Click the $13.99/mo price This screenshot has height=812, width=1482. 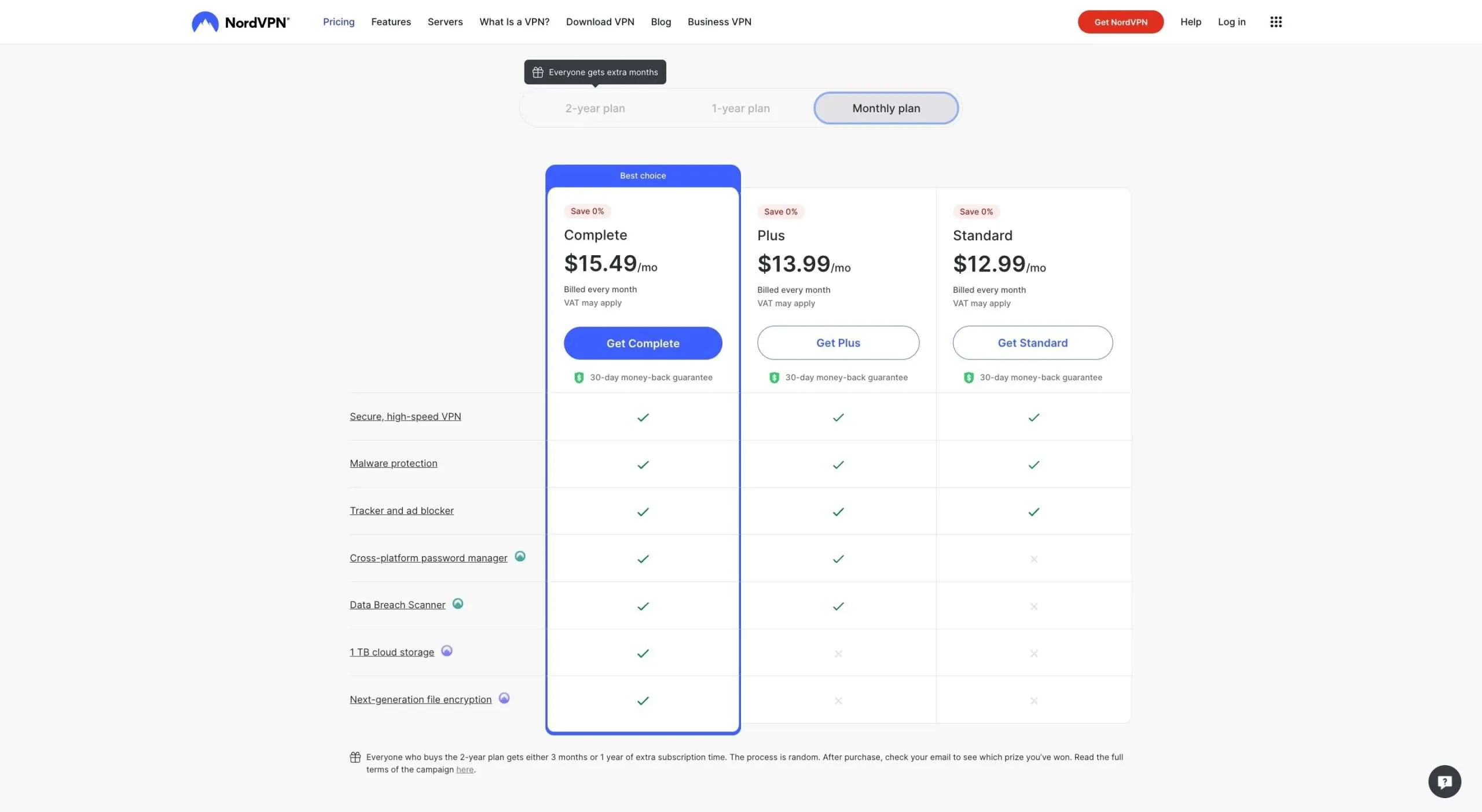coord(804,264)
